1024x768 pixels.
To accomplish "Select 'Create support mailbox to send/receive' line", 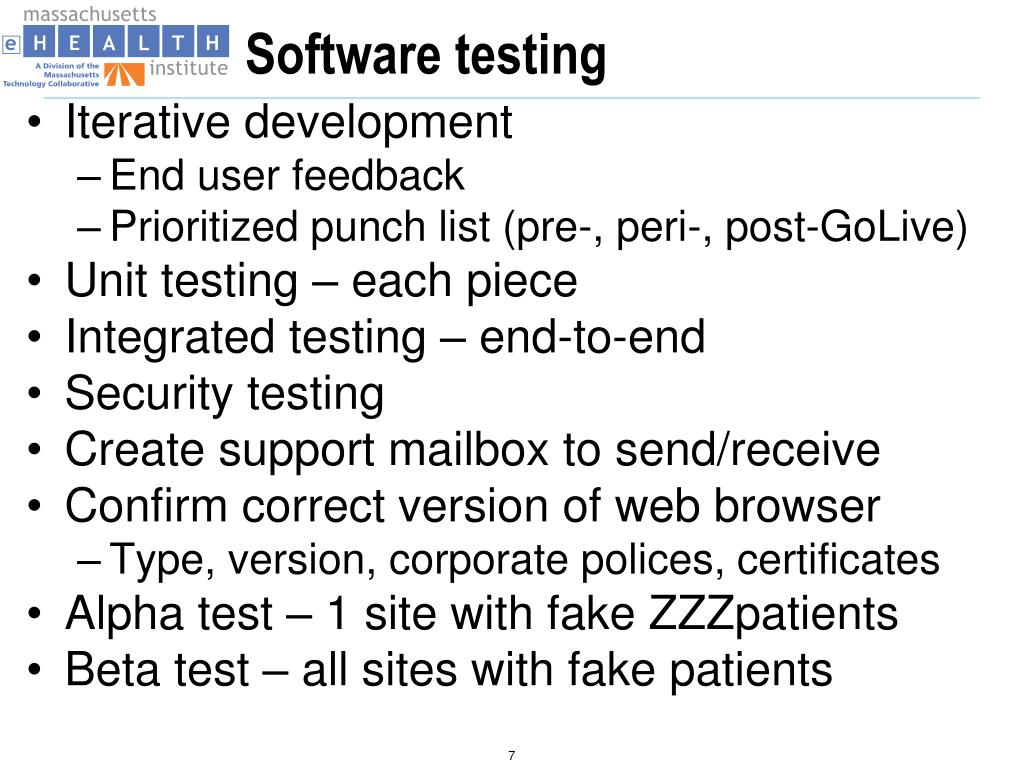I will [473, 449].
